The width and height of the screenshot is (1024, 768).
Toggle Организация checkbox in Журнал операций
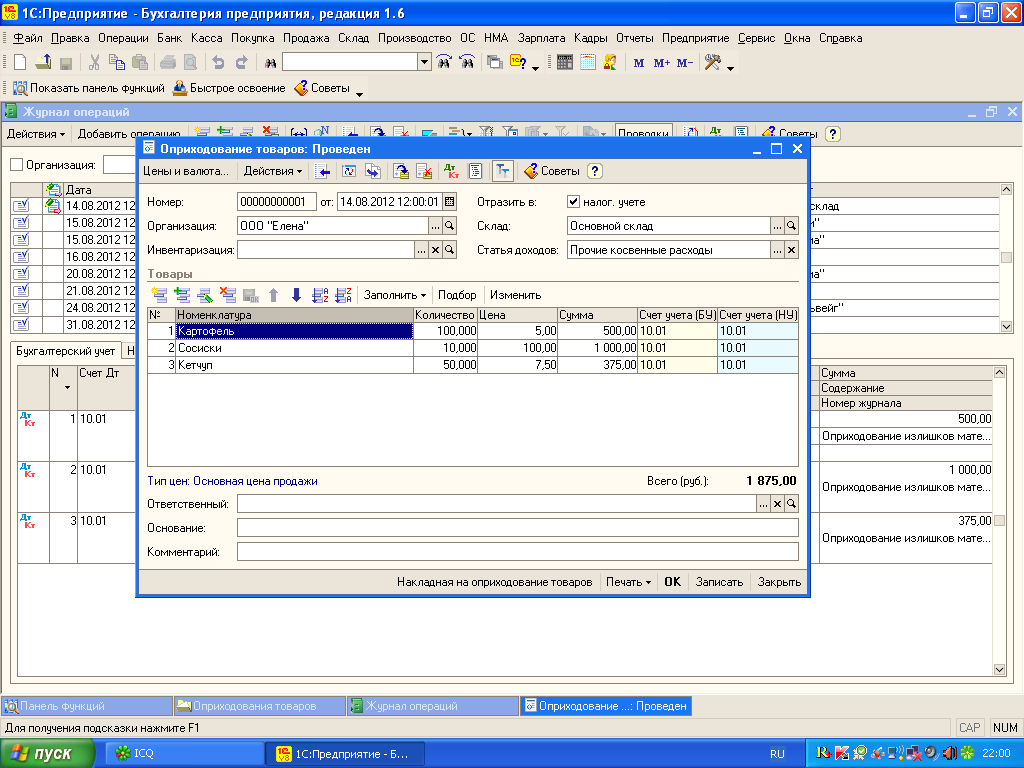[x=17, y=165]
